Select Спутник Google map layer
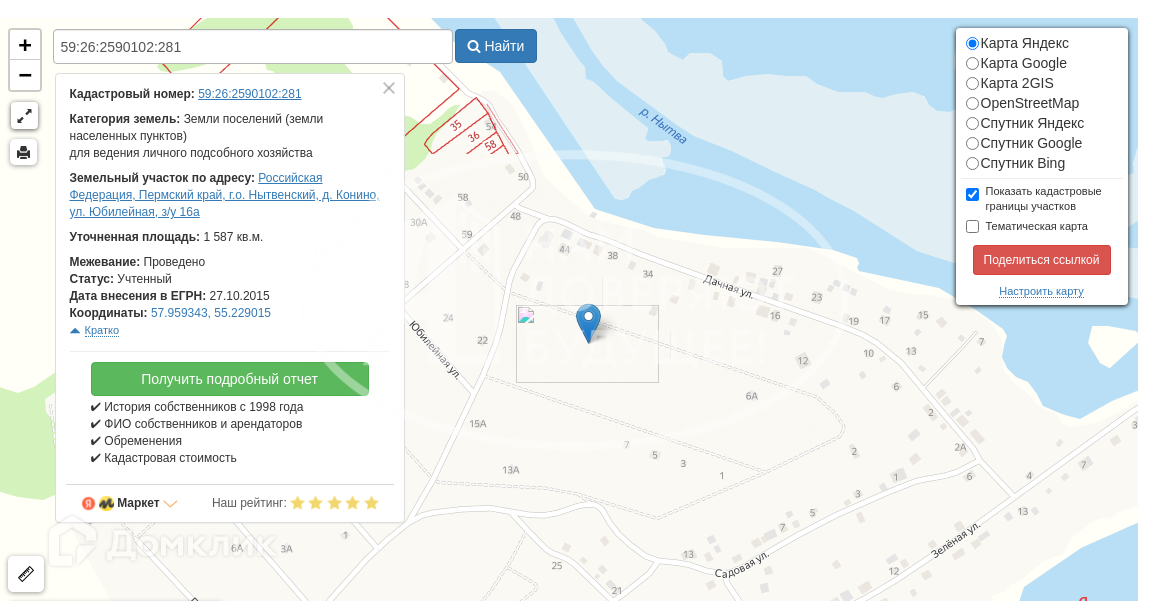 972,143
